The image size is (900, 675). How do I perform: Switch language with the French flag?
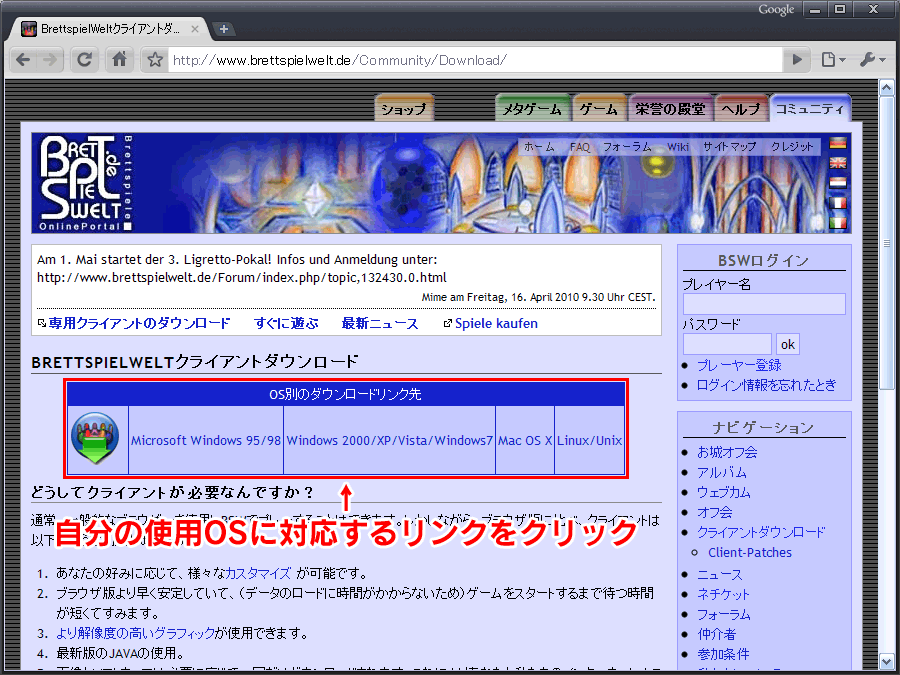click(838, 203)
